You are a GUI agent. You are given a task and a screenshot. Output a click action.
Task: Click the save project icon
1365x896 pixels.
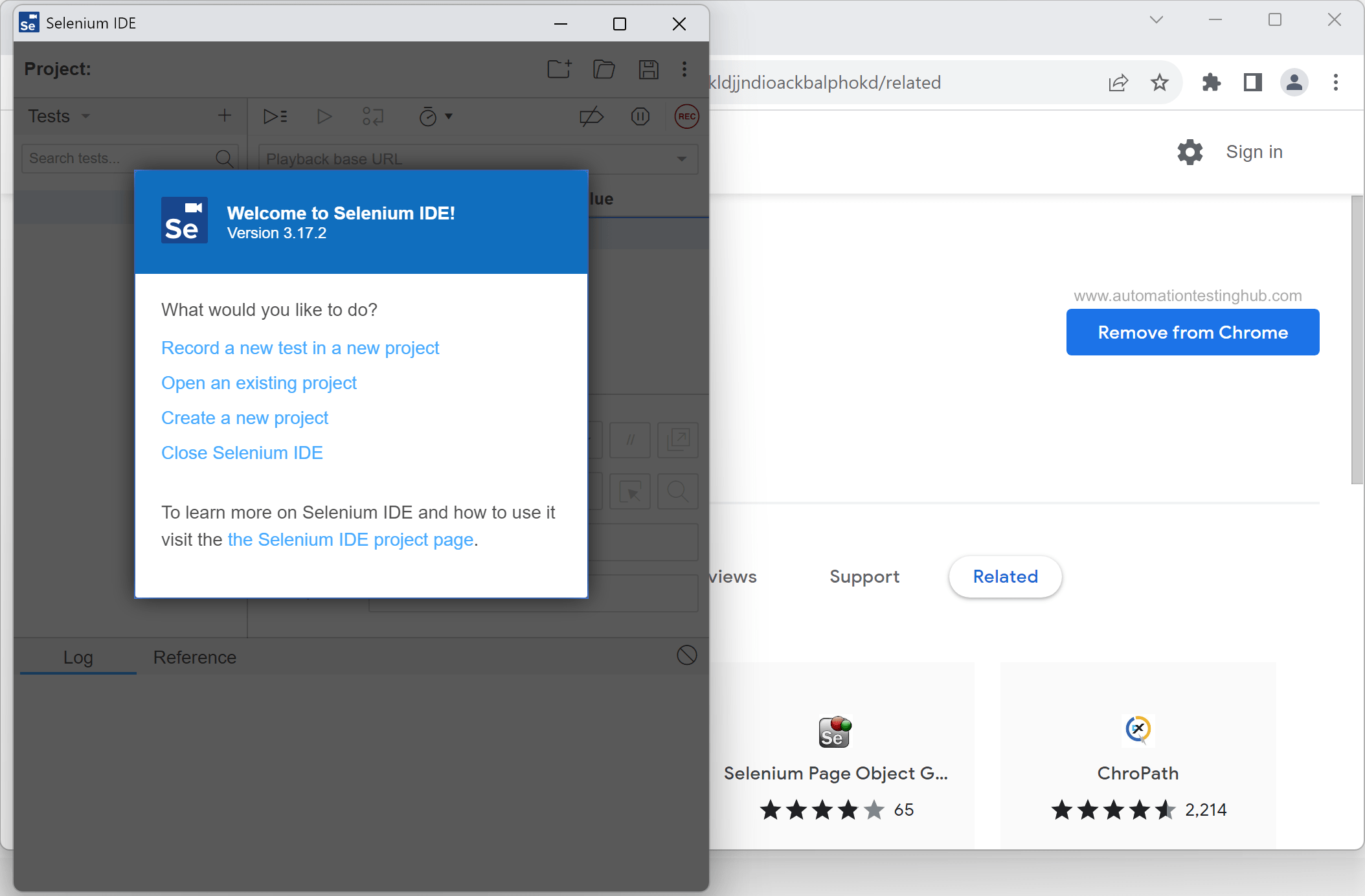pos(648,69)
